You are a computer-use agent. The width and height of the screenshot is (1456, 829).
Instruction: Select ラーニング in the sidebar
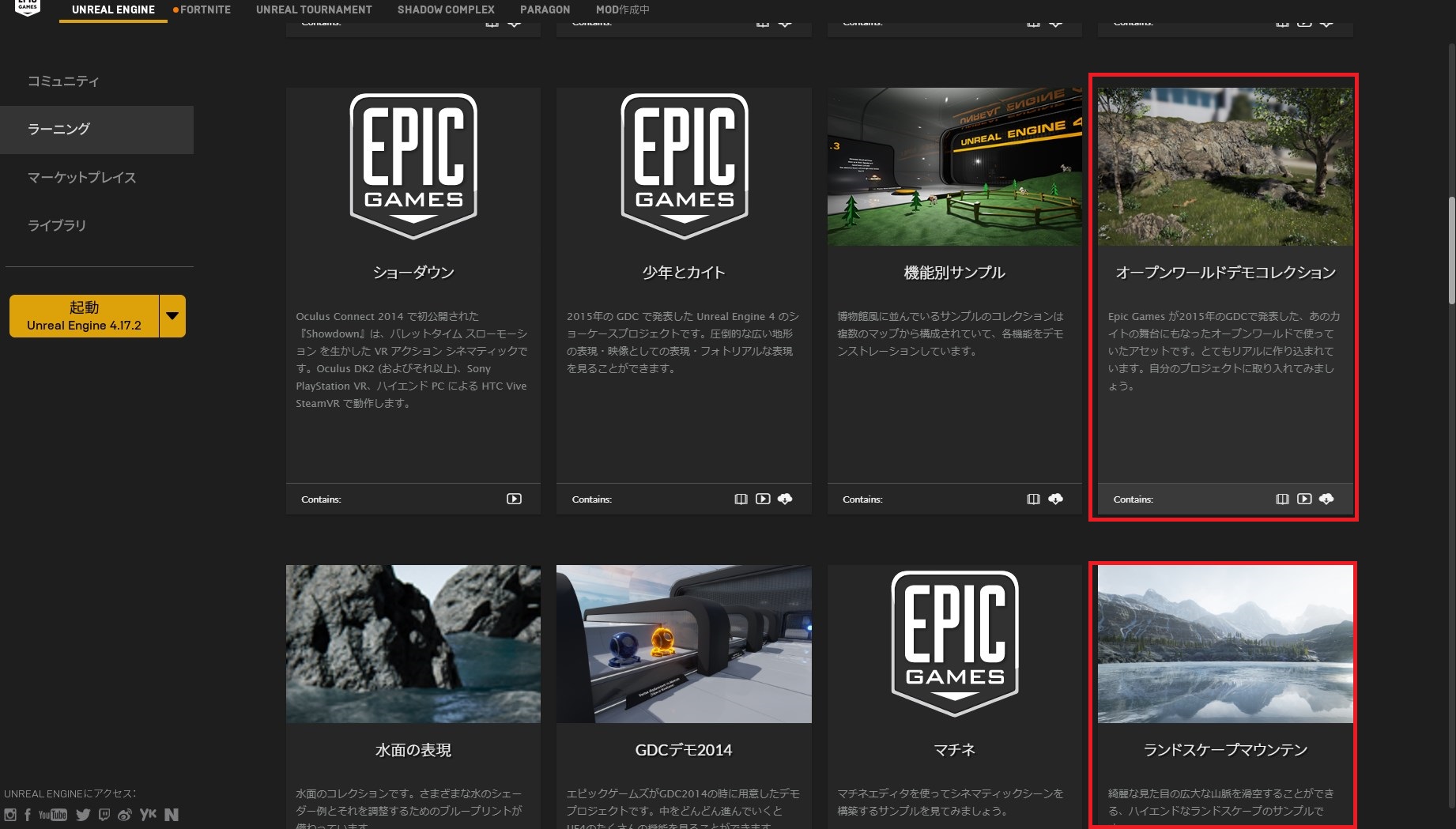(x=96, y=130)
